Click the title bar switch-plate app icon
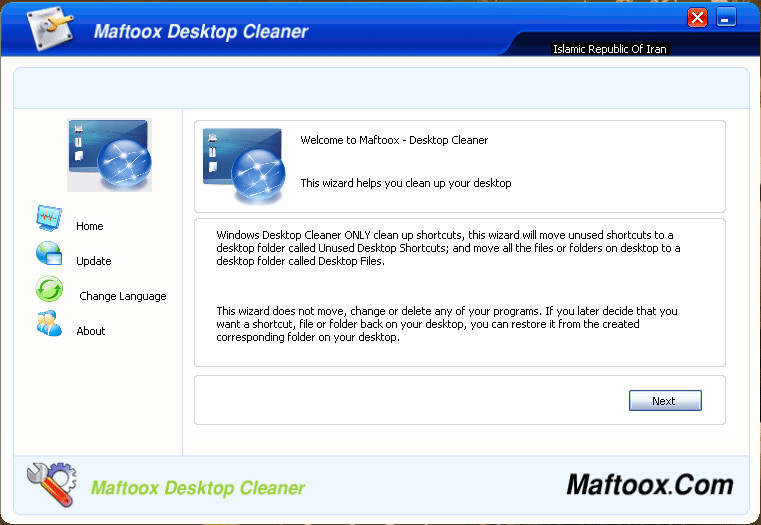This screenshot has width=761, height=525. [x=50, y=28]
